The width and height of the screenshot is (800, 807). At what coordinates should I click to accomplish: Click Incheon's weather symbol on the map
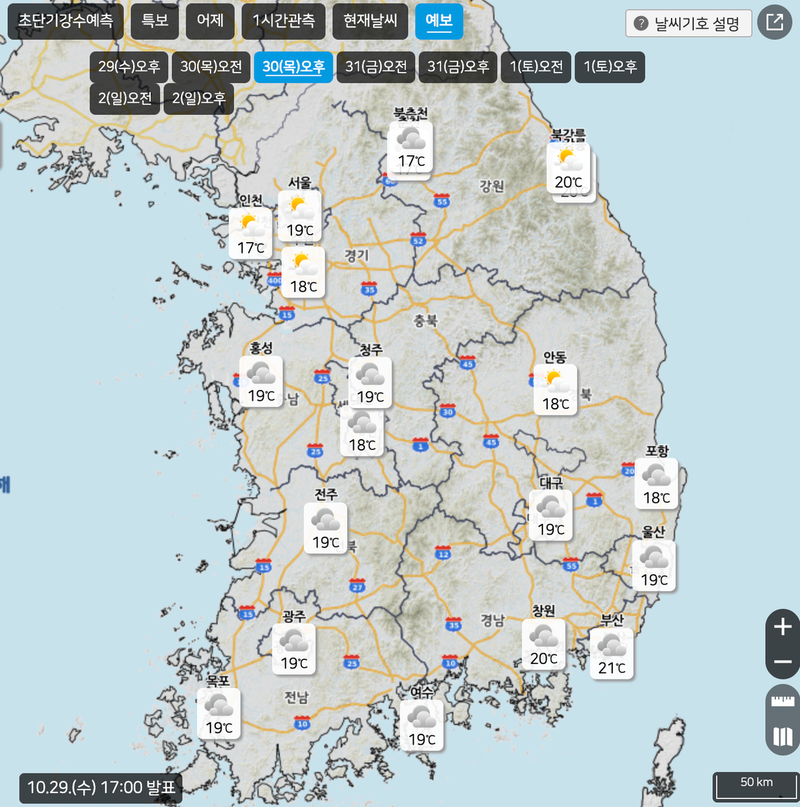(x=248, y=228)
